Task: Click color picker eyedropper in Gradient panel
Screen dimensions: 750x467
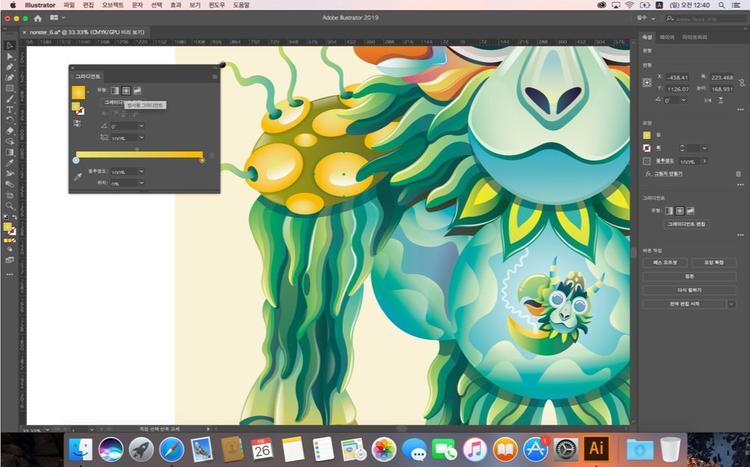Action: [78, 177]
